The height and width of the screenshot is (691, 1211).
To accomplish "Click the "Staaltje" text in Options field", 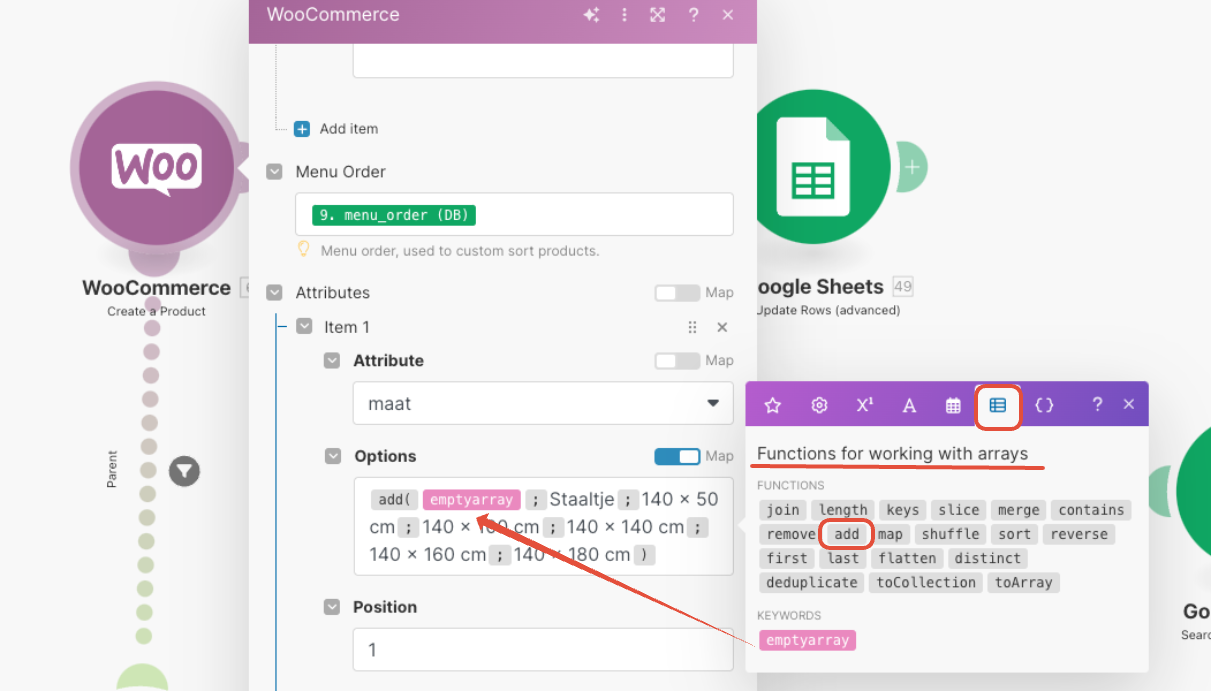I will click(x=582, y=499).
